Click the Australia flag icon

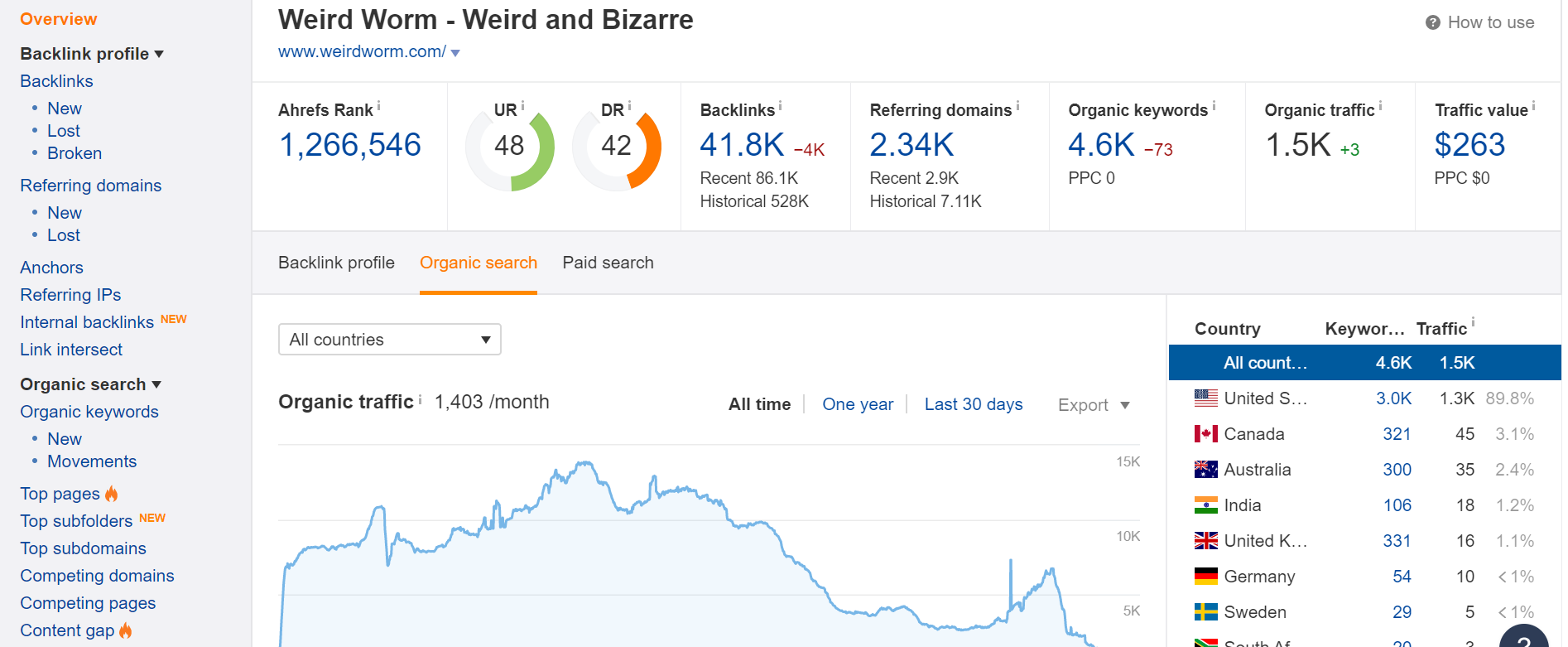click(x=1205, y=470)
